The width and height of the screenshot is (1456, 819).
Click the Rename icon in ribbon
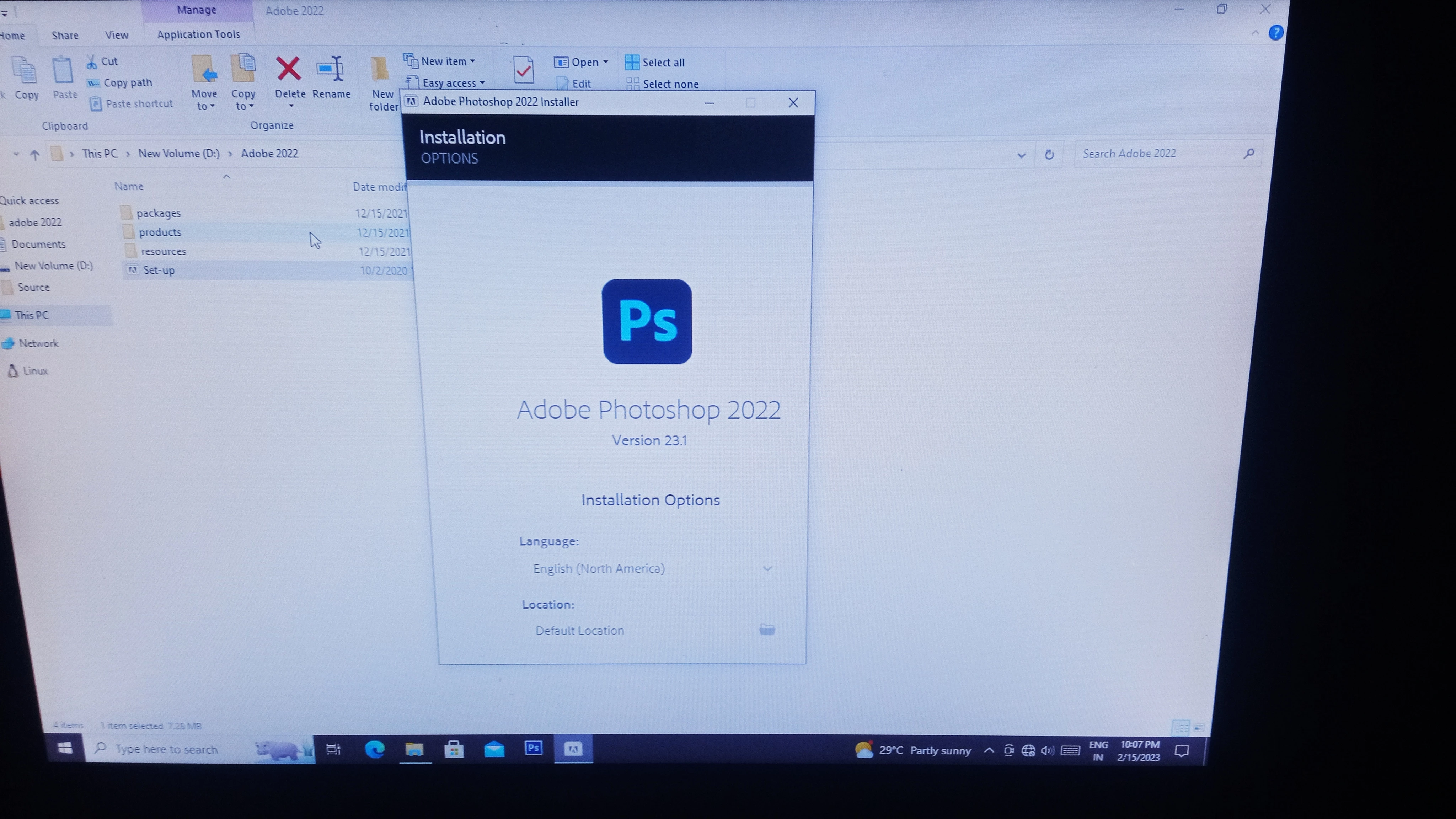[330, 69]
